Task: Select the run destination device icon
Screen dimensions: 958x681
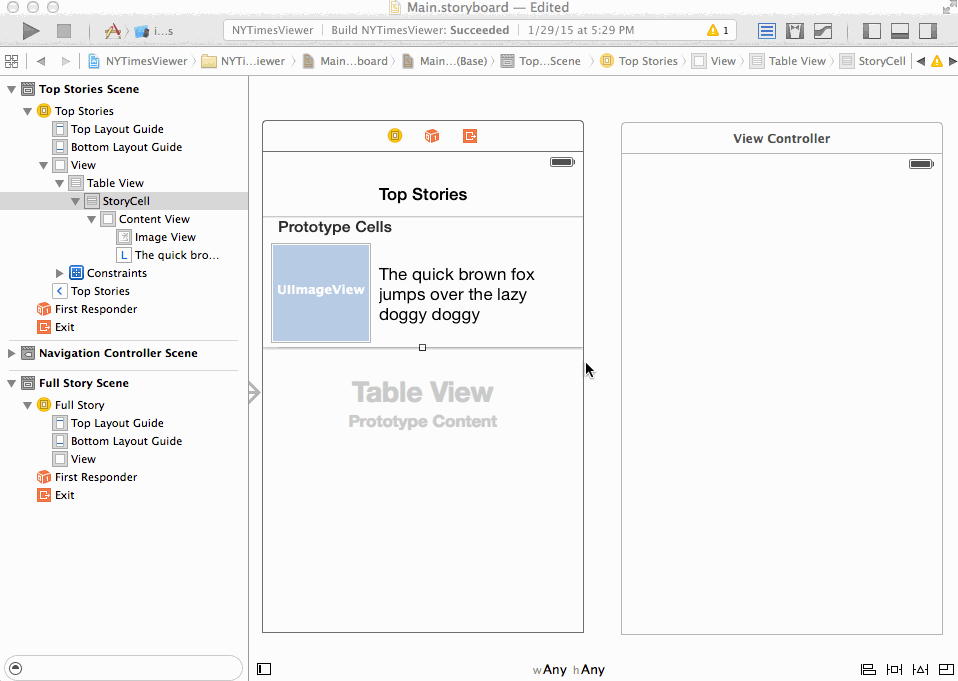Action: 142,31
